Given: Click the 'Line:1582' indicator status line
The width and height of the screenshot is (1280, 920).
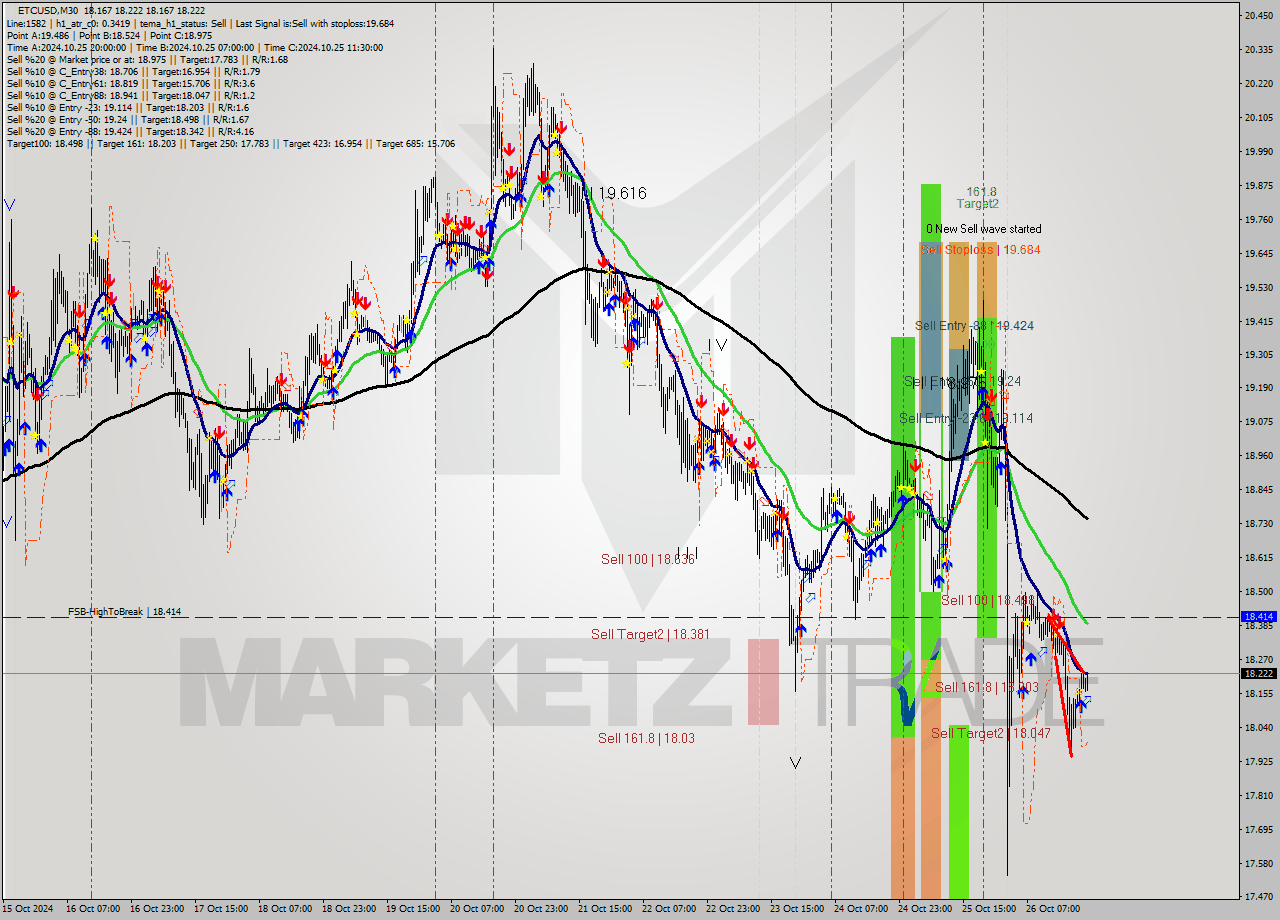Looking at the screenshot, I should 200,23.
